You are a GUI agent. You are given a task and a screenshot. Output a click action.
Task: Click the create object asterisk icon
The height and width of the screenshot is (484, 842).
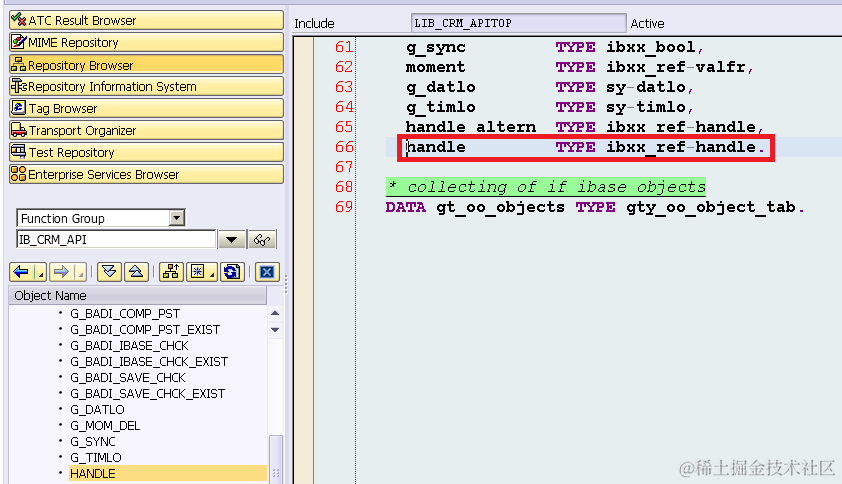click(x=198, y=272)
